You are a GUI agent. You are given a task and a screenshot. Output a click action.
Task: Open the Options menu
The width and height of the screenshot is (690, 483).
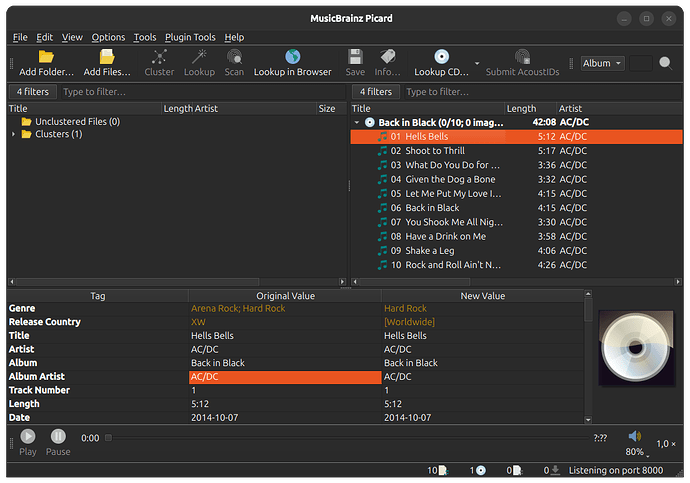(x=108, y=37)
